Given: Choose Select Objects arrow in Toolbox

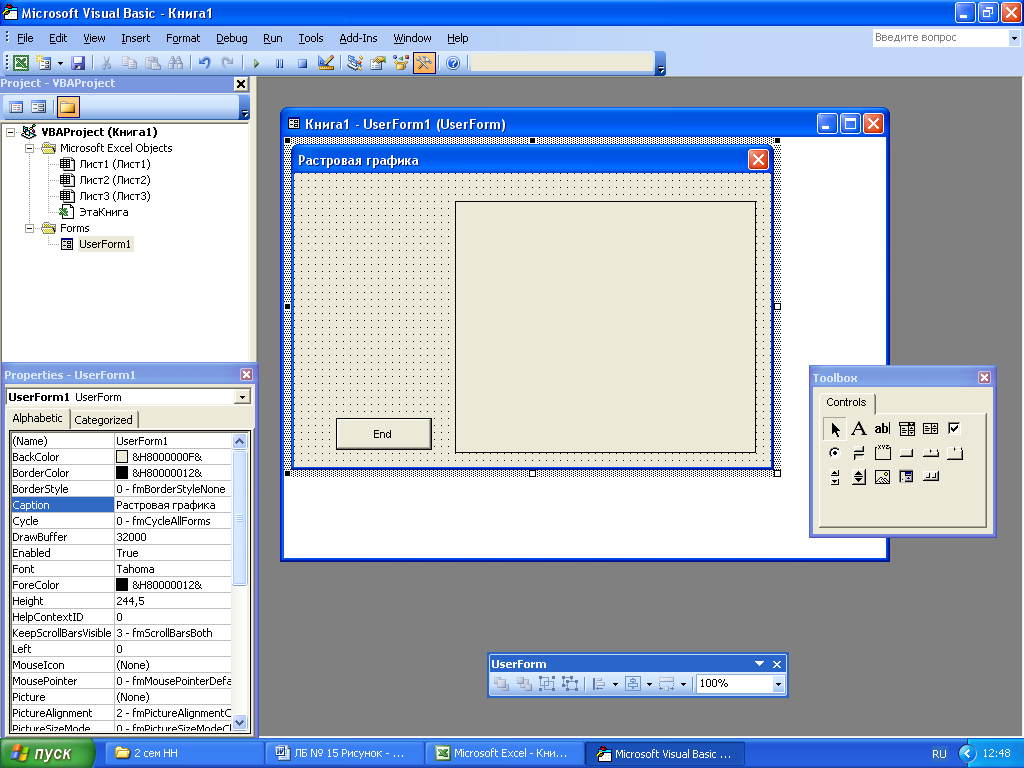Looking at the screenshot, I should (x=835, y=428).
